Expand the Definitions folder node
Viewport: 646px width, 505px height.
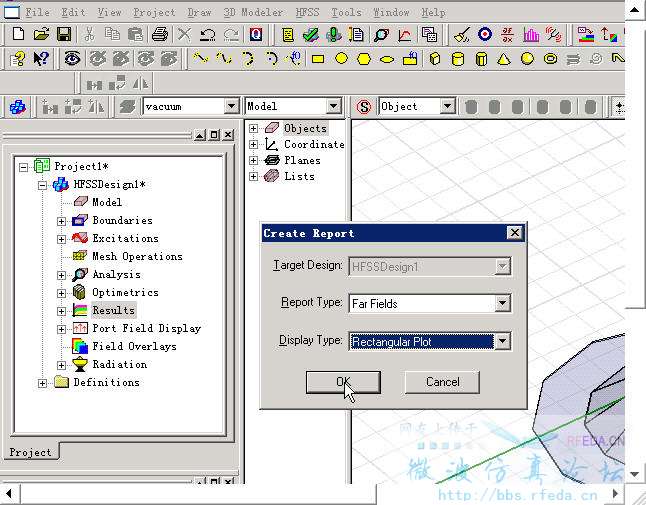point(42,383)
